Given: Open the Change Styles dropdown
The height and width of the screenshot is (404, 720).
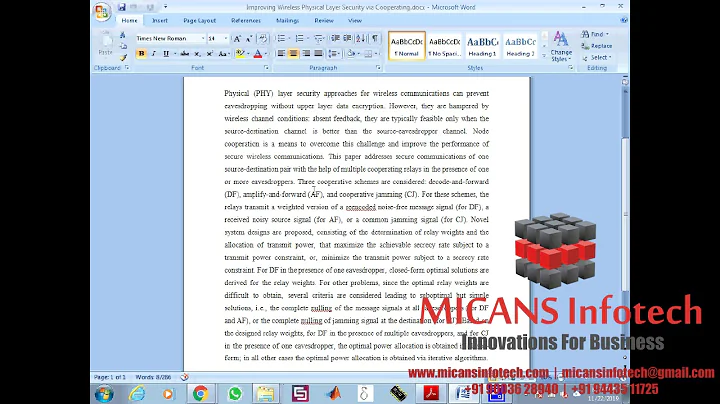Looking at the screenshot, I should tap(561, 46).
